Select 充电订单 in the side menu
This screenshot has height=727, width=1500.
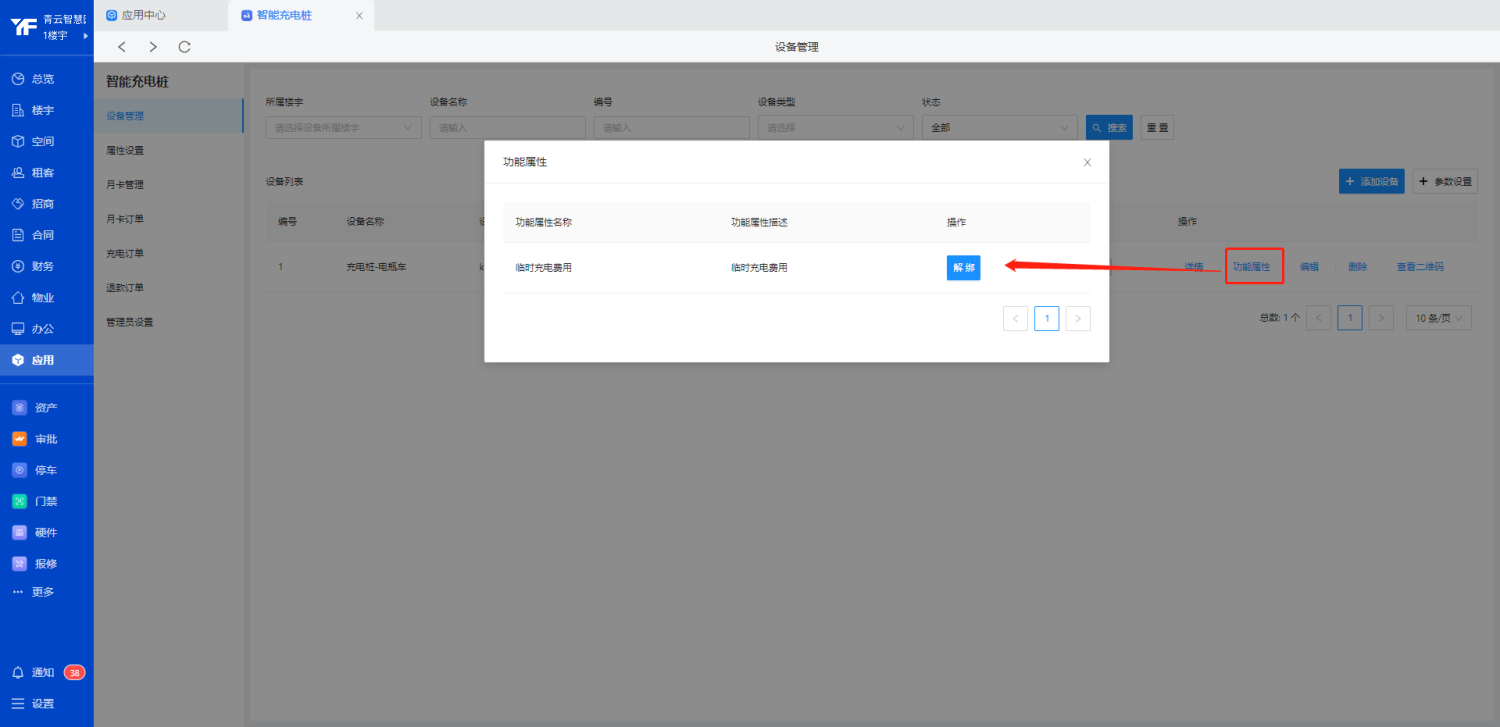[x=125, y=253]
